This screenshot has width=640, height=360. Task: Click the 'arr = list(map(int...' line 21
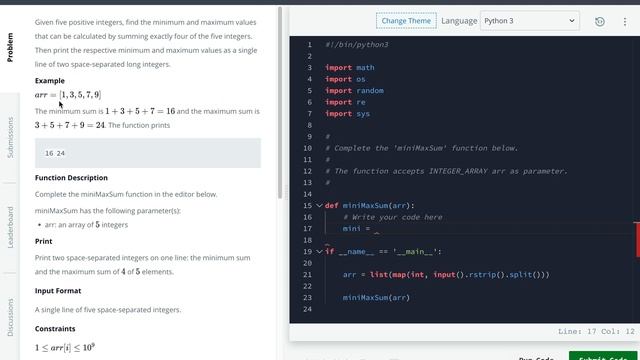coord(446,275)
